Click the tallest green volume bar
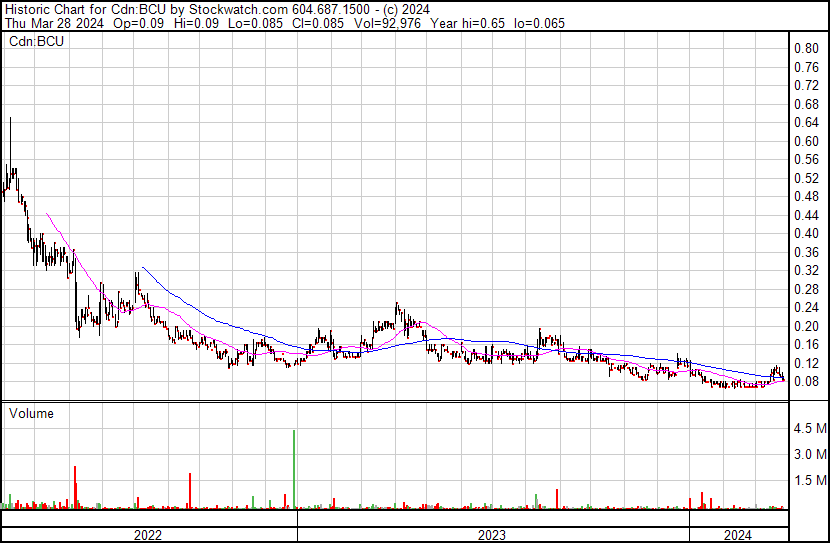The height and width of the screenshot is (543, 830). pyautogui.click(x=294, y=469)
